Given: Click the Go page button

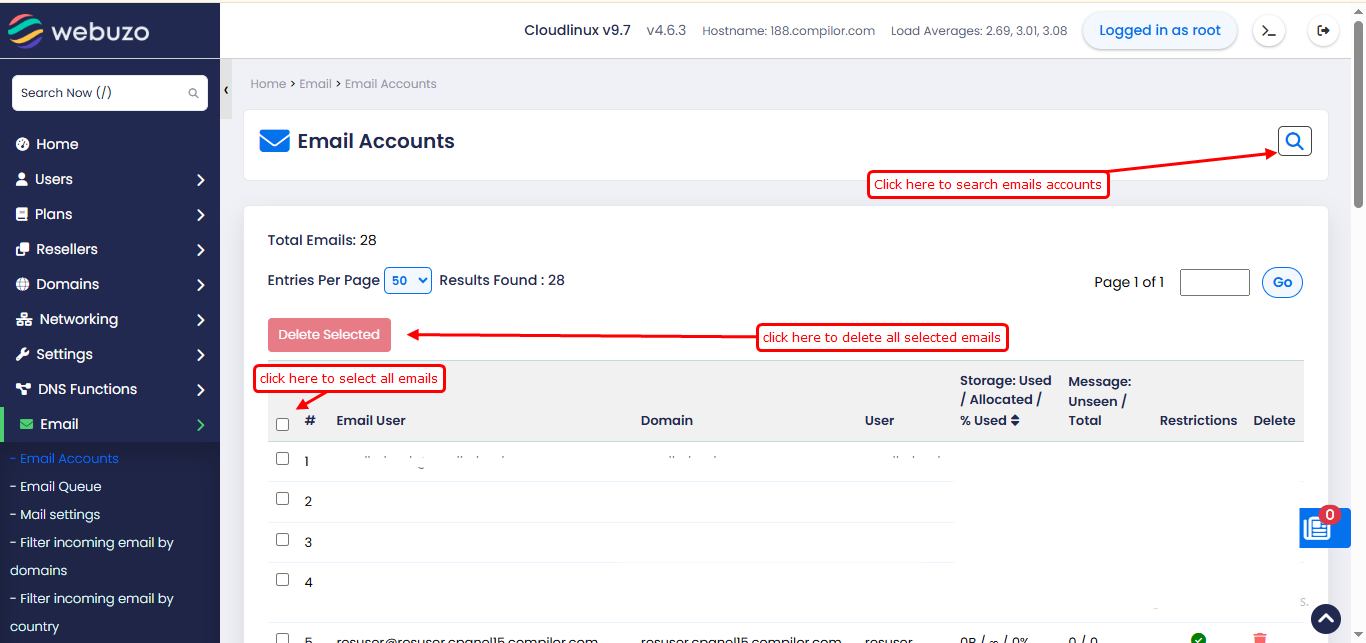Looking at the screenshot, I should click(1282, 283).
